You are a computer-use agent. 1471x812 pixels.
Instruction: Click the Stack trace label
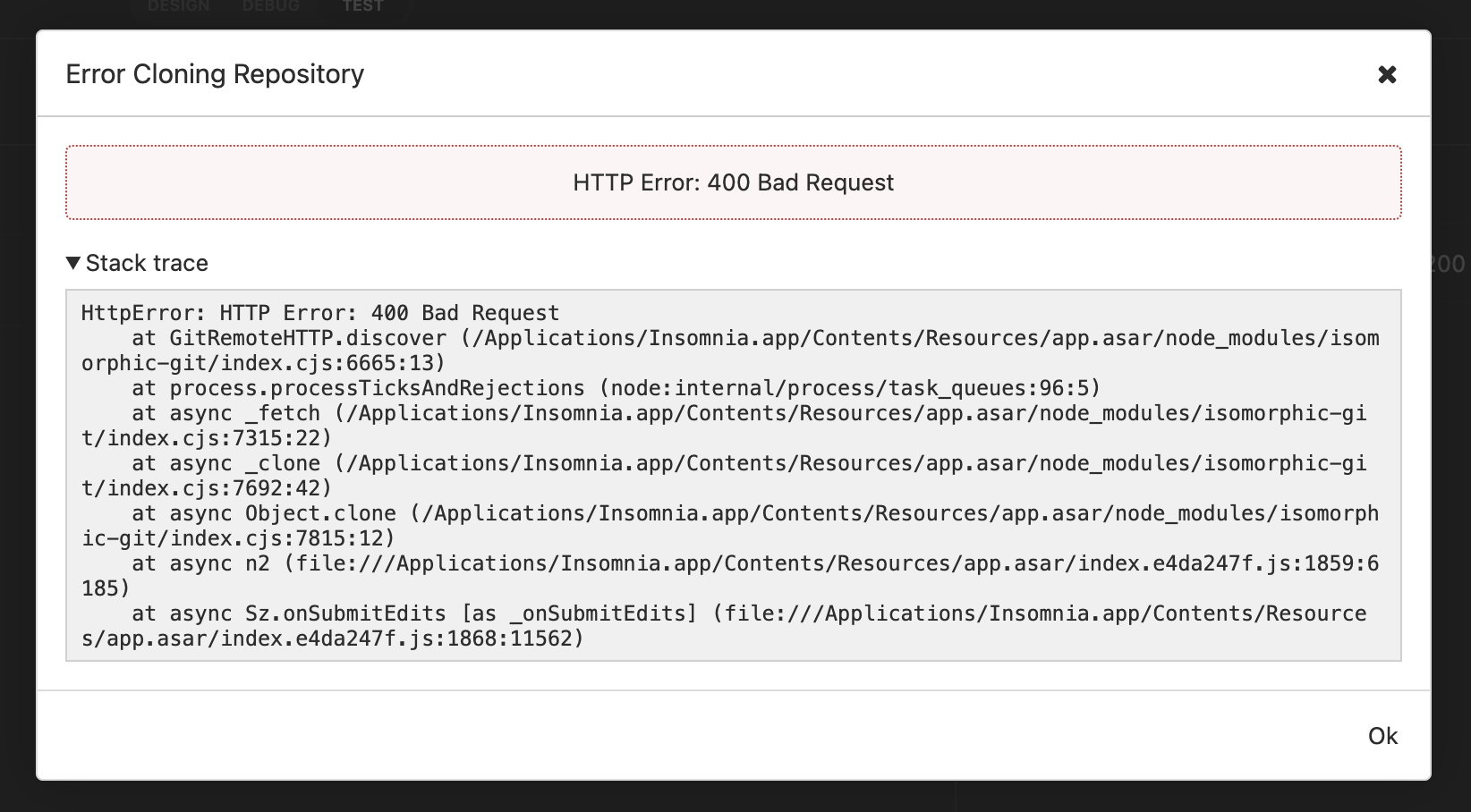point(147,263)
